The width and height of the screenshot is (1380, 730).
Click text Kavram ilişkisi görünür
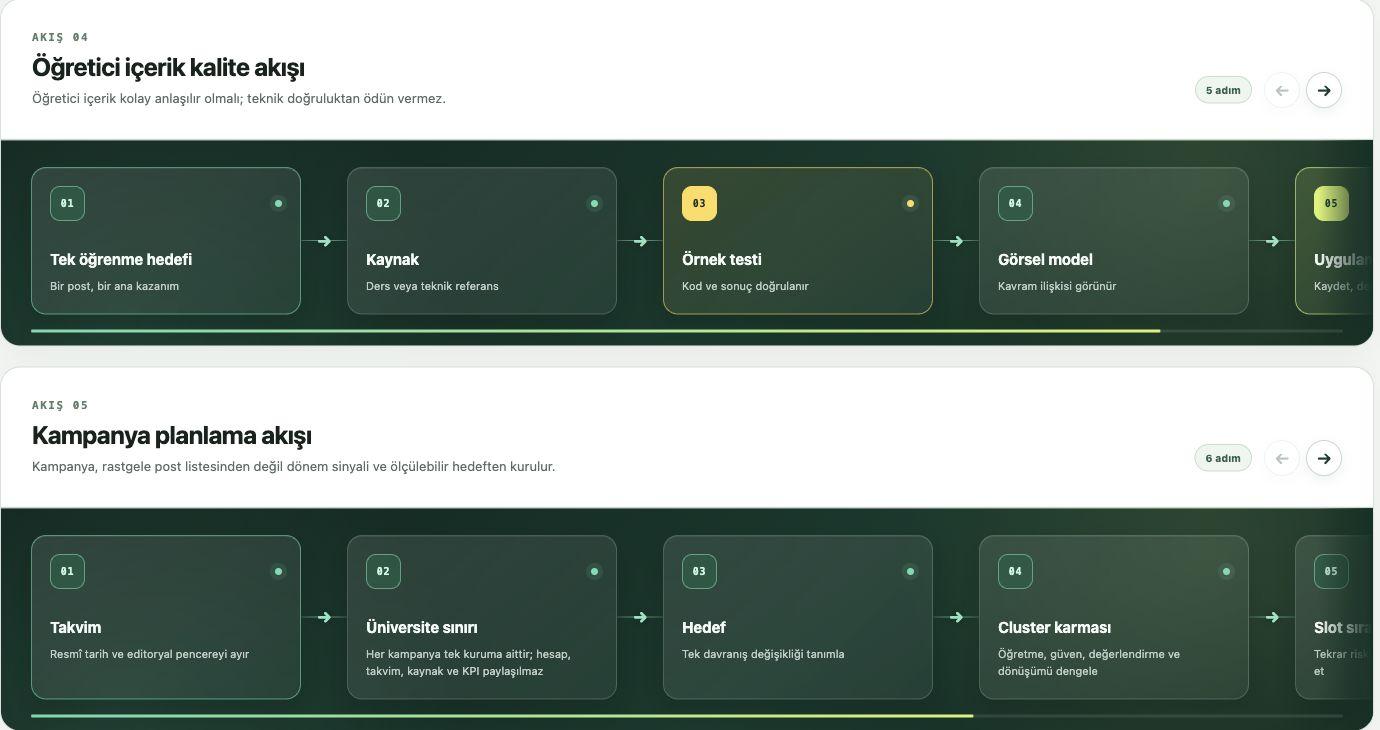(x=1057, y=286)
